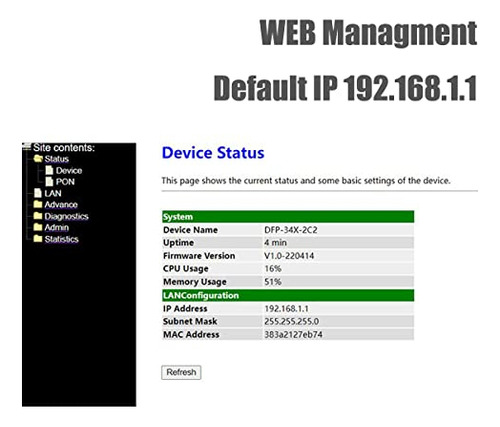Image resolution: width=500 pixels, height=427 pixels.
Task: Select the Device status link
Action: (x=69, y=170)
